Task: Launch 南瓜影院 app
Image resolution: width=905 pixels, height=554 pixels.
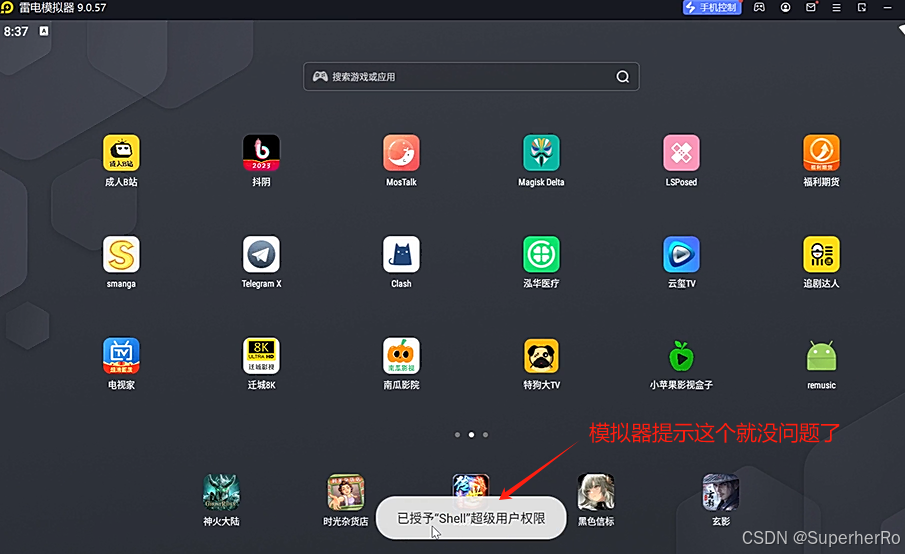Action: 401,356
